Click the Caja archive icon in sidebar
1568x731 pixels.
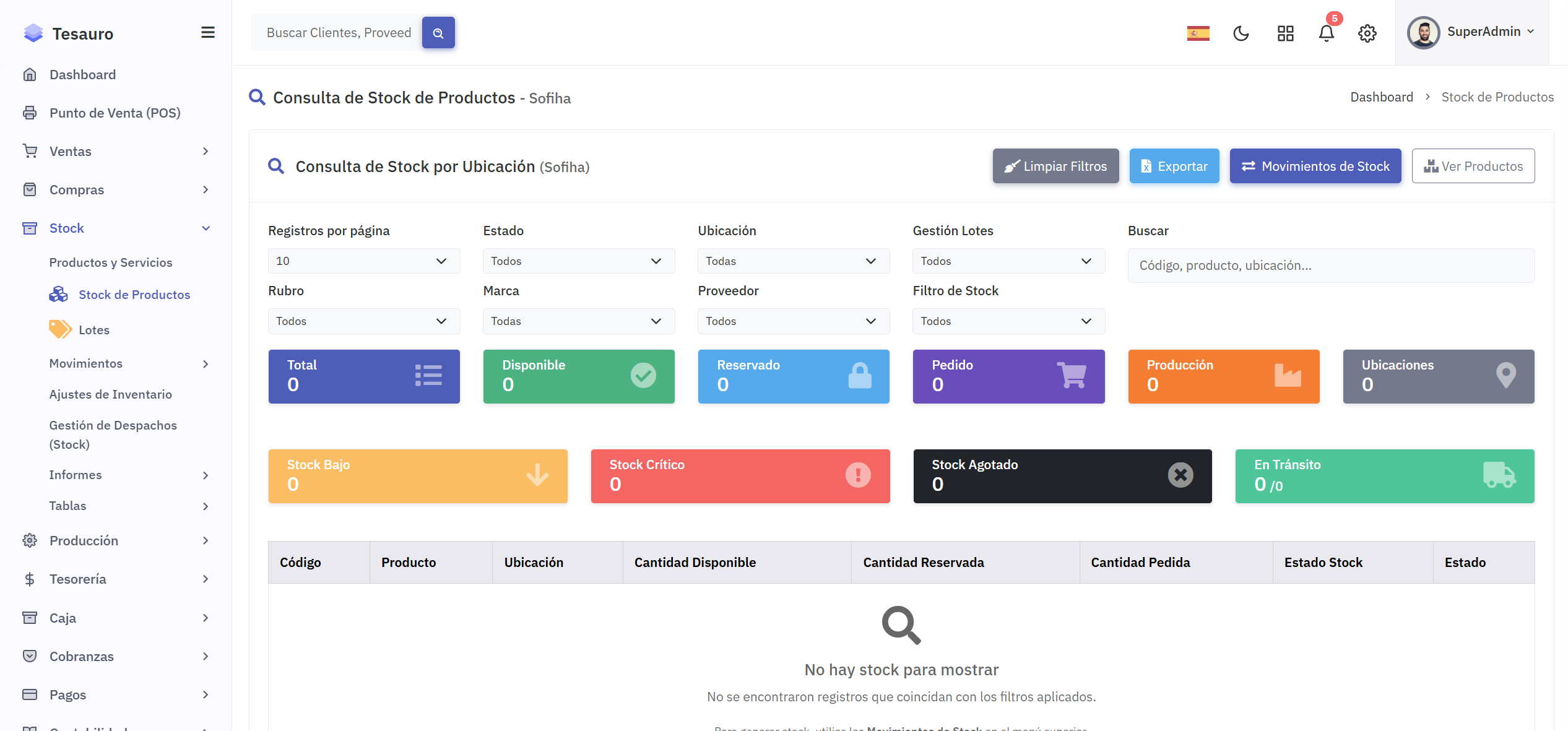pyautogui.click(x=30, y=618)
